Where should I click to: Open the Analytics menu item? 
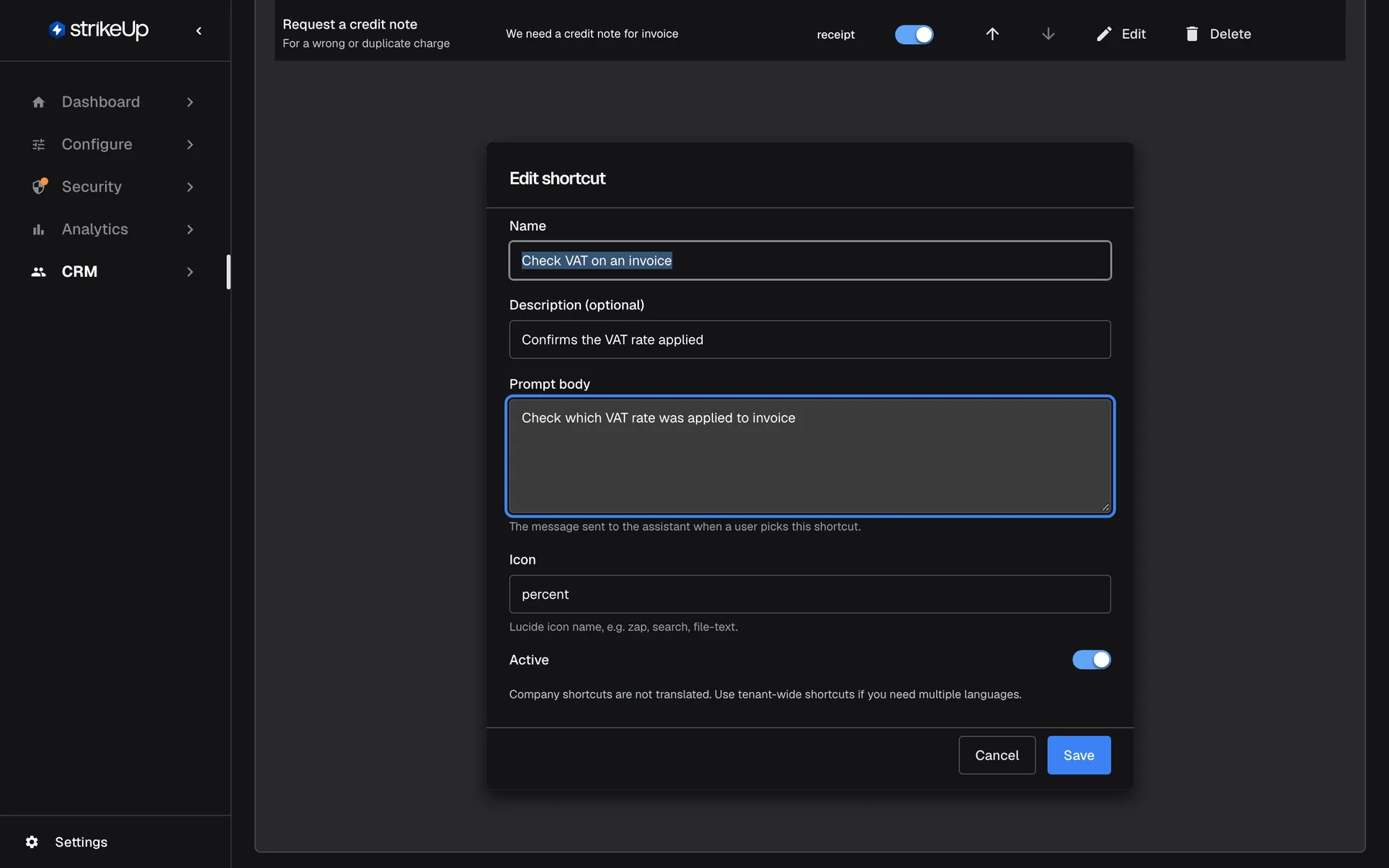tap(113, 229)
